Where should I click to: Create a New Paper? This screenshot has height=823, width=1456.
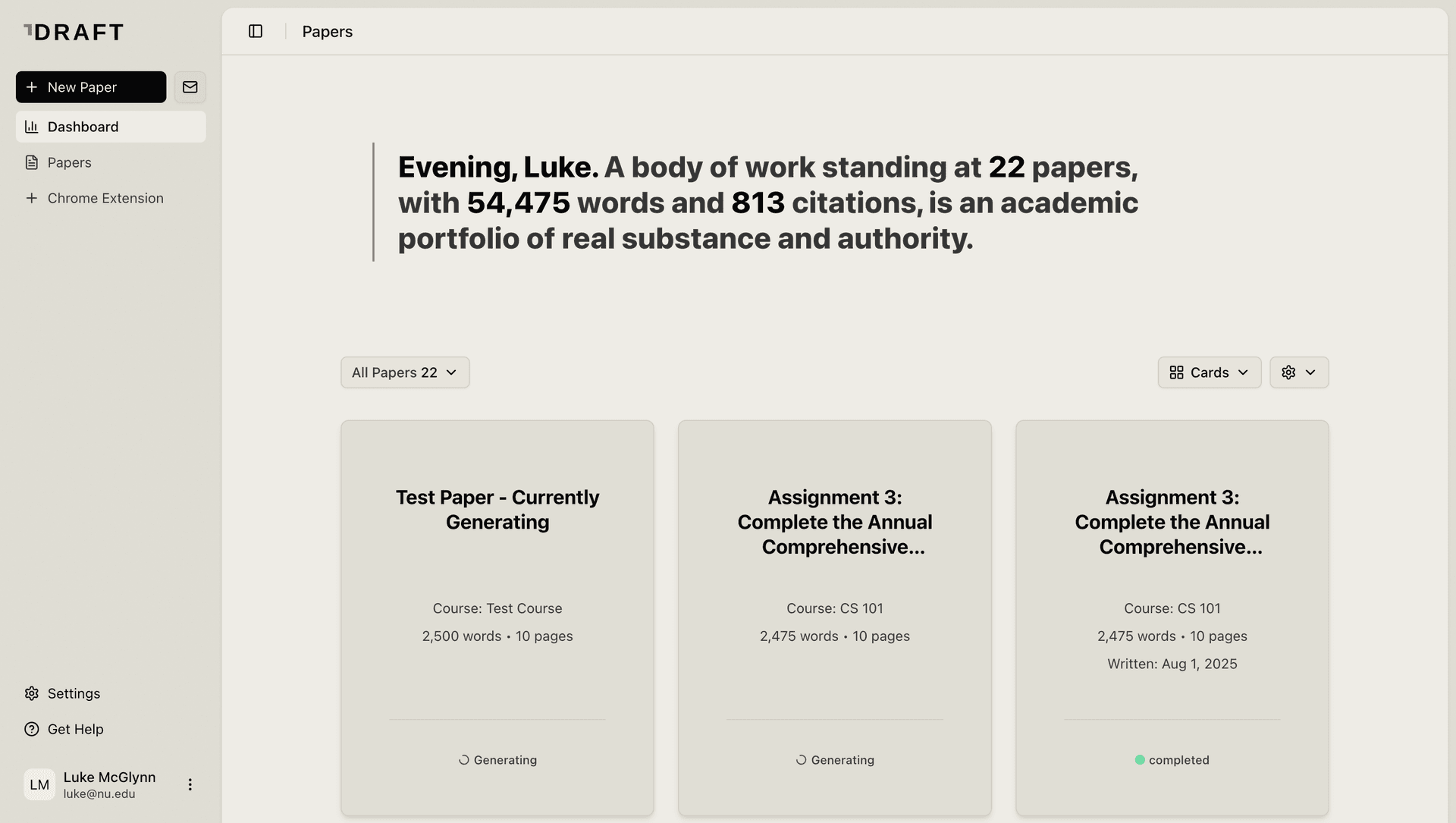91,87
